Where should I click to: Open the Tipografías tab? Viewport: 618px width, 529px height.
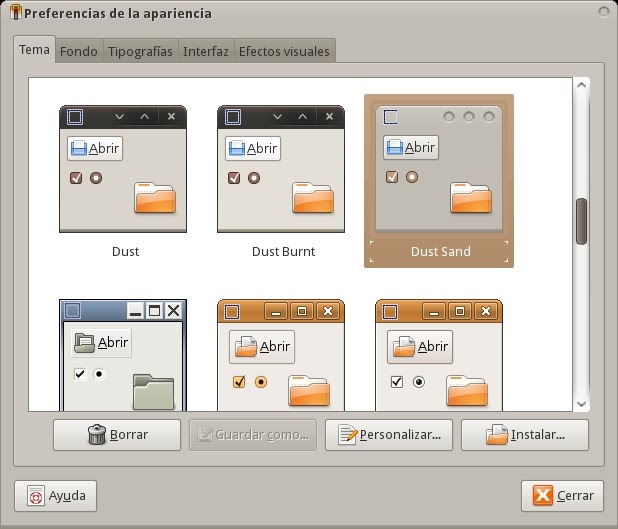[x=140, y=51]
